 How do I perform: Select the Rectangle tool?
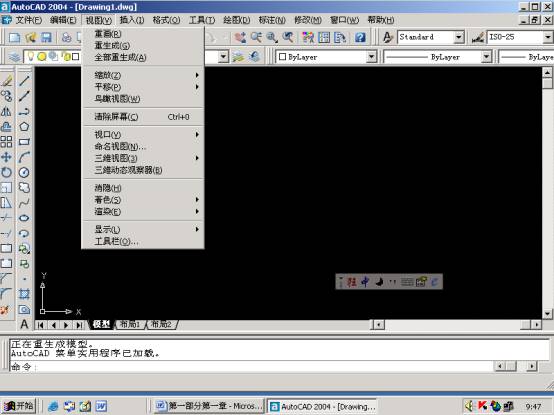[24, 142]
